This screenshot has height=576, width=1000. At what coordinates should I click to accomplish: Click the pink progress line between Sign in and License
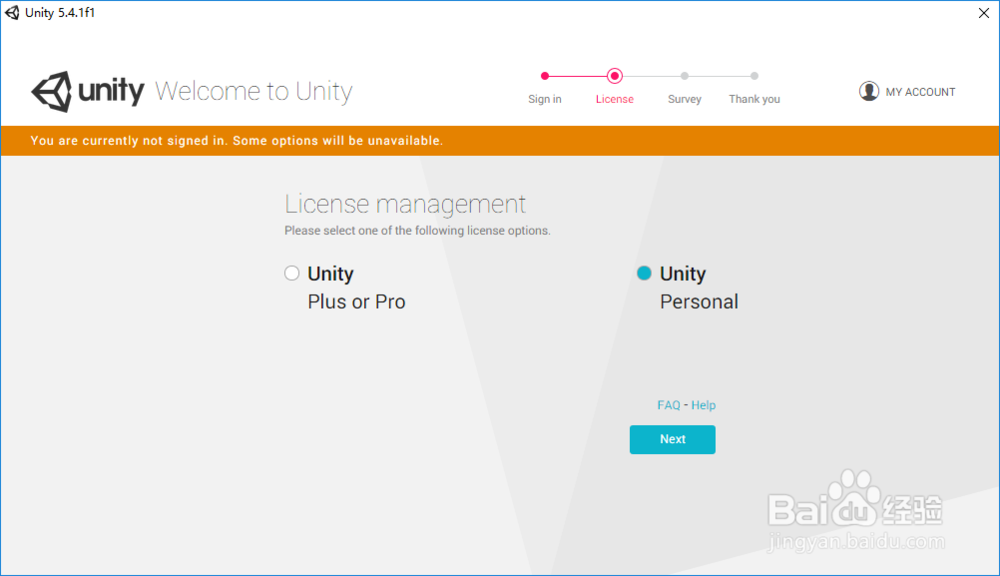[x=580, y=75]
